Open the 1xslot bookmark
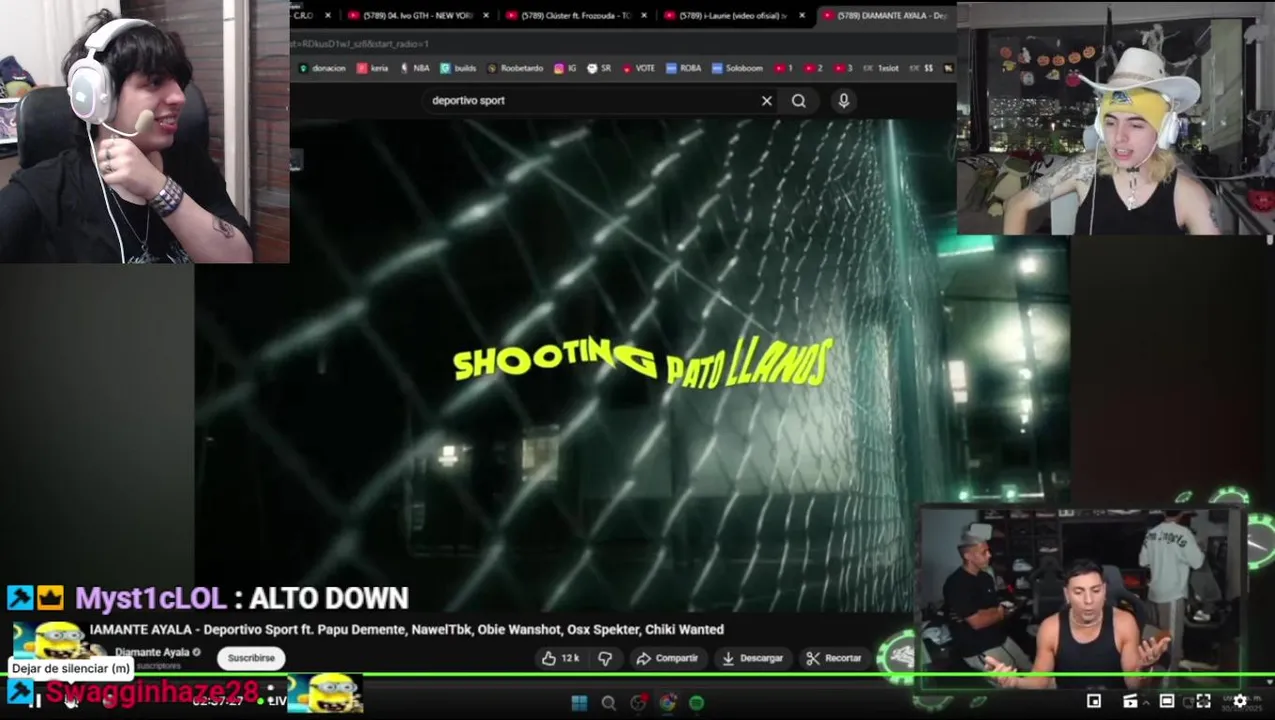Viewport: 1275px width, 720px height. coord(880,68)
